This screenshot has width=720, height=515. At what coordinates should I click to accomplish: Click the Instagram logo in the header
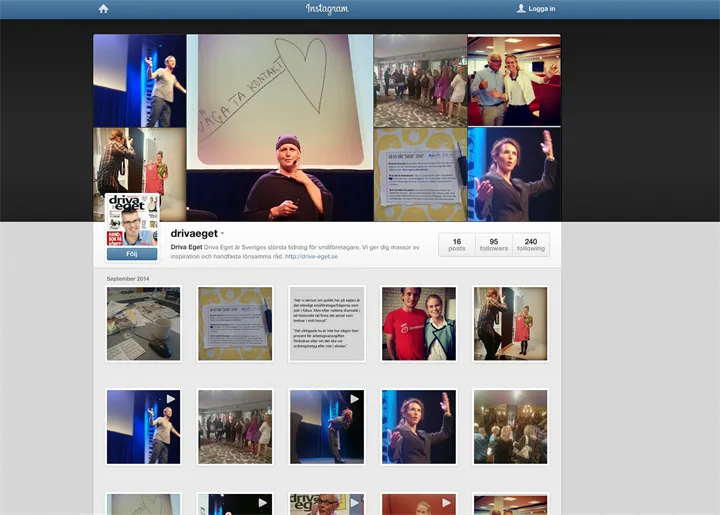pyautogui.click(x=327, y=9)
